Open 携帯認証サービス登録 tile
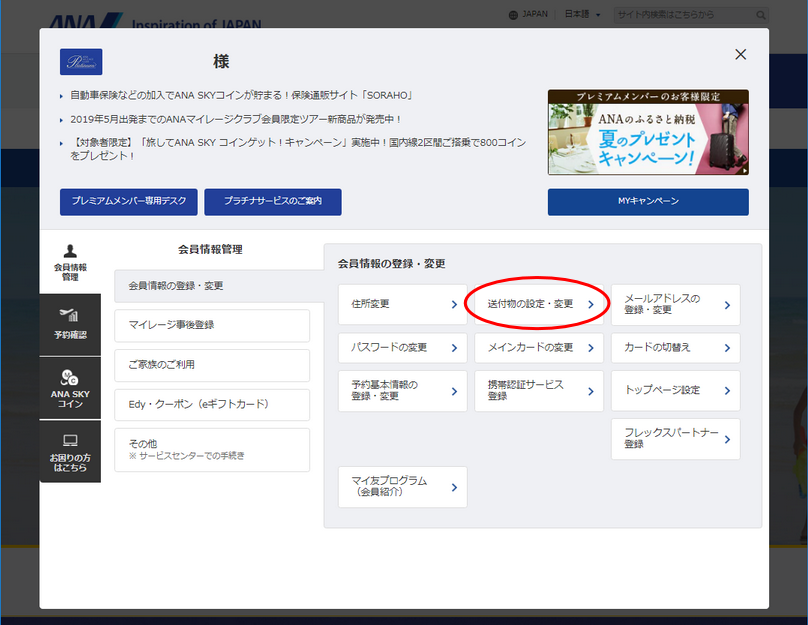 tap(538, 391)
